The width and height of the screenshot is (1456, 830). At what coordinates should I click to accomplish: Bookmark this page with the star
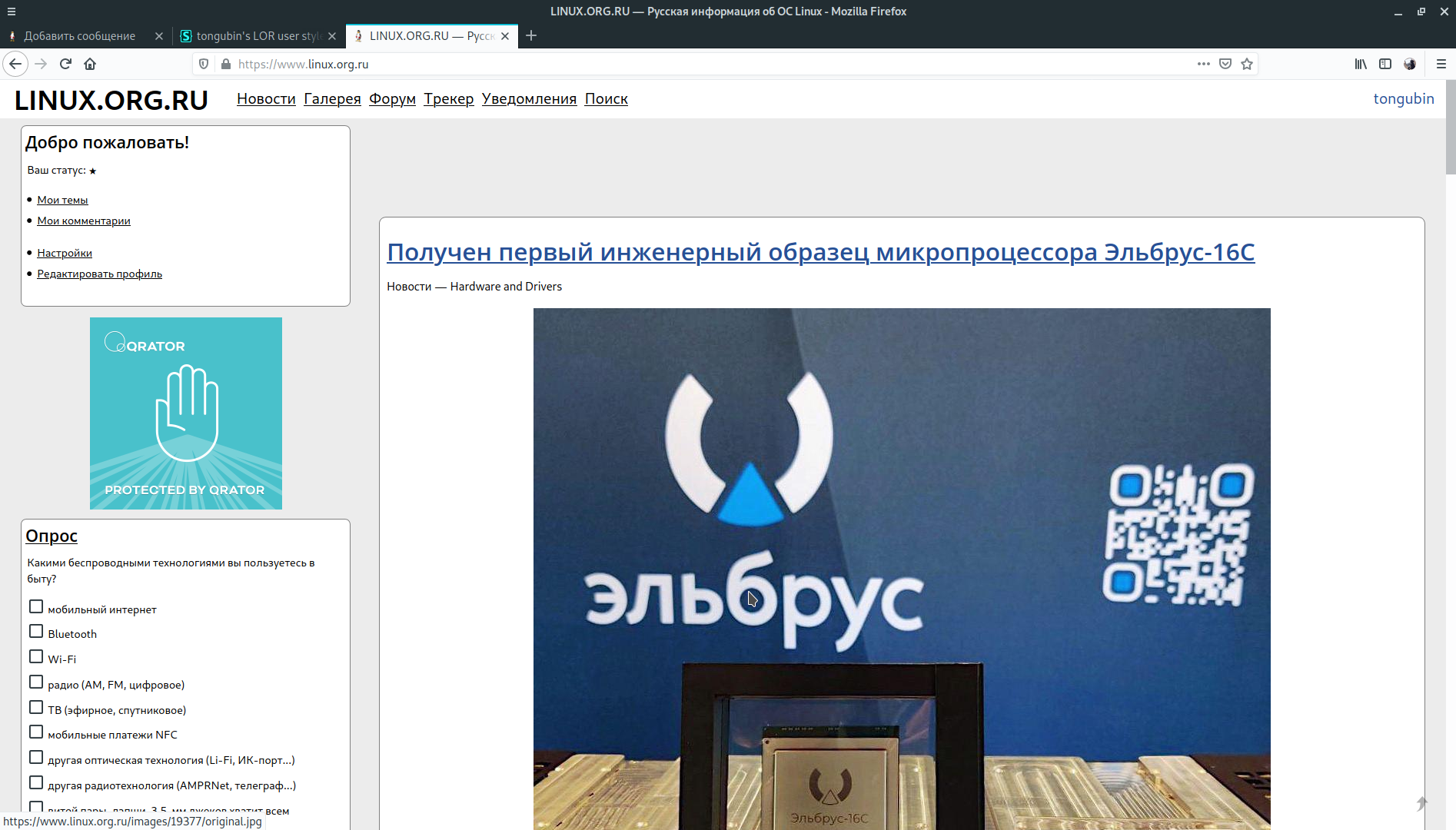(1247, 64)
